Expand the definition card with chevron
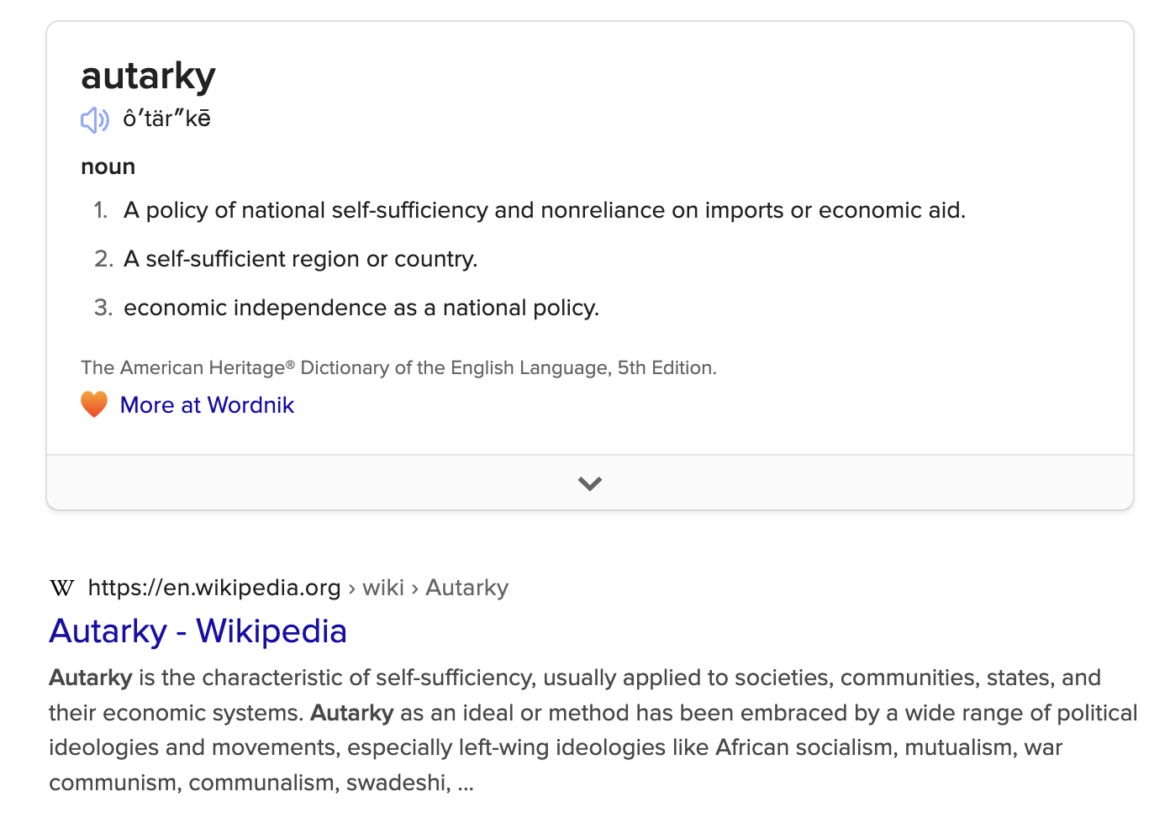Viewport: 1170px width, 839px height. point(590,484)
